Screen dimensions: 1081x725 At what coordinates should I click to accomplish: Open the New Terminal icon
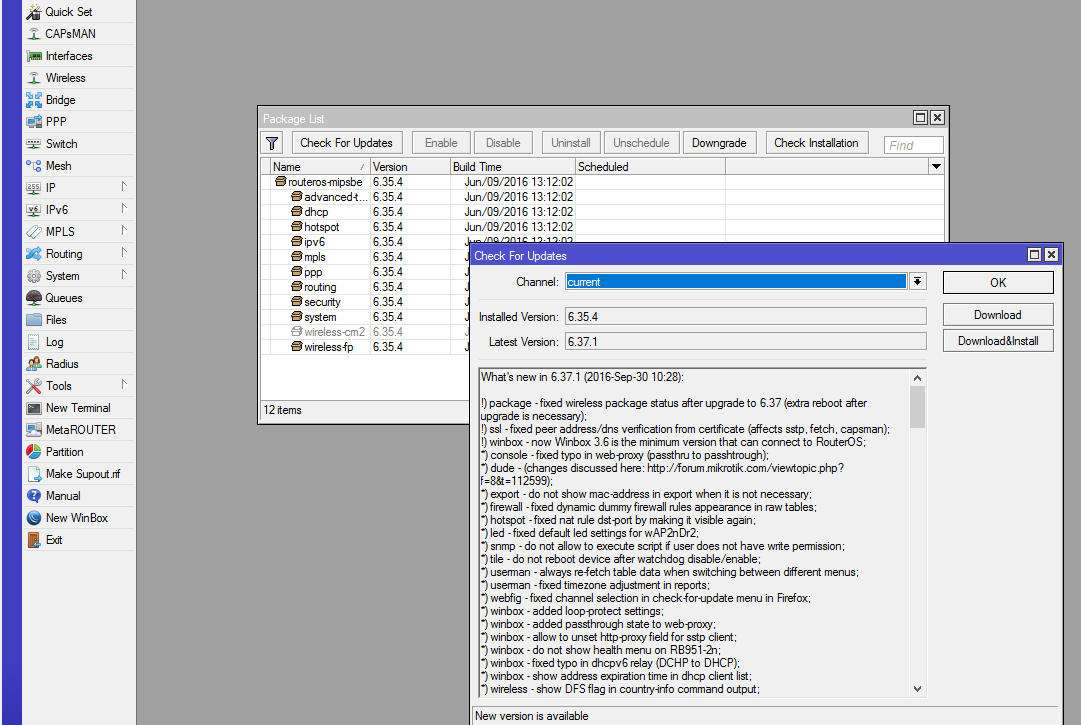(34, 408)
